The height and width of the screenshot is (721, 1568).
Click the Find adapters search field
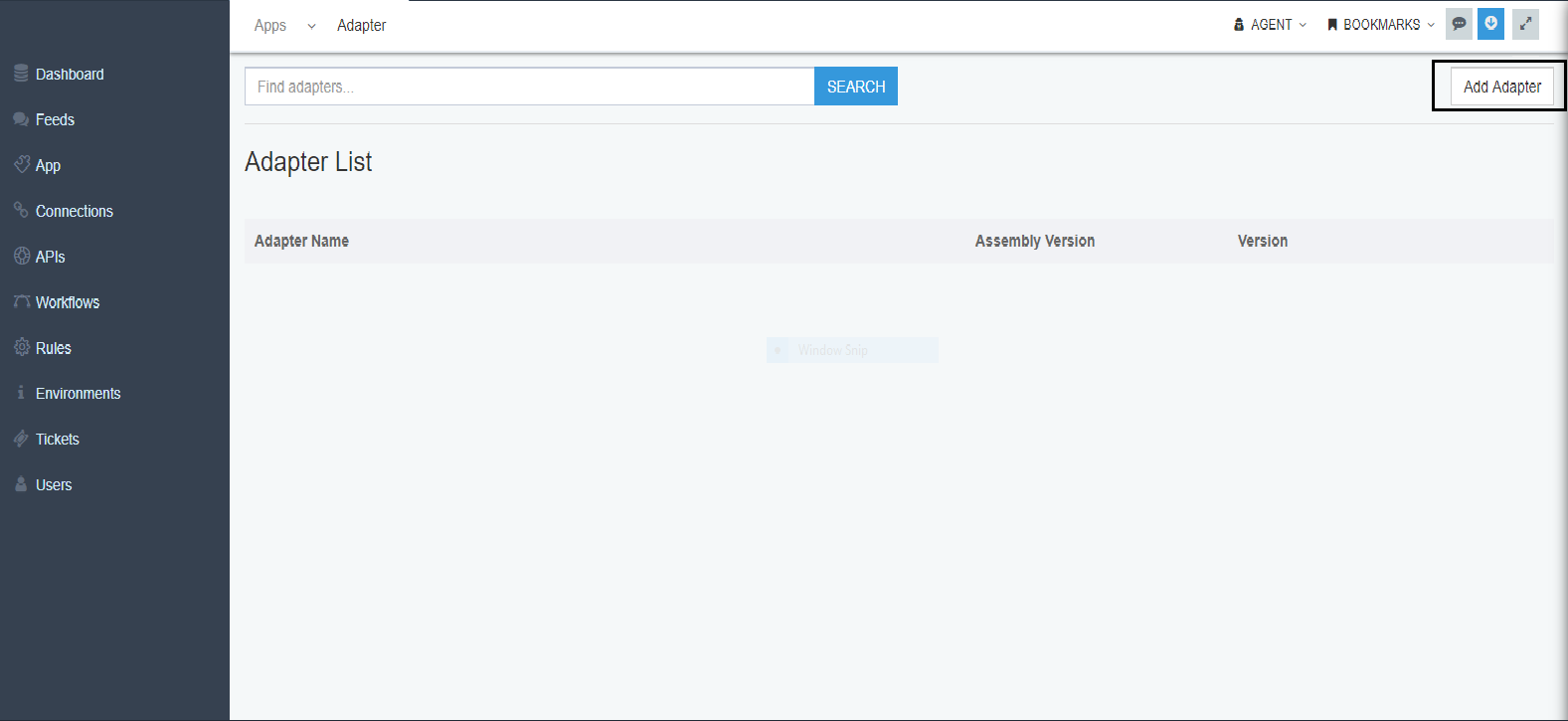[x=529, y=87]
